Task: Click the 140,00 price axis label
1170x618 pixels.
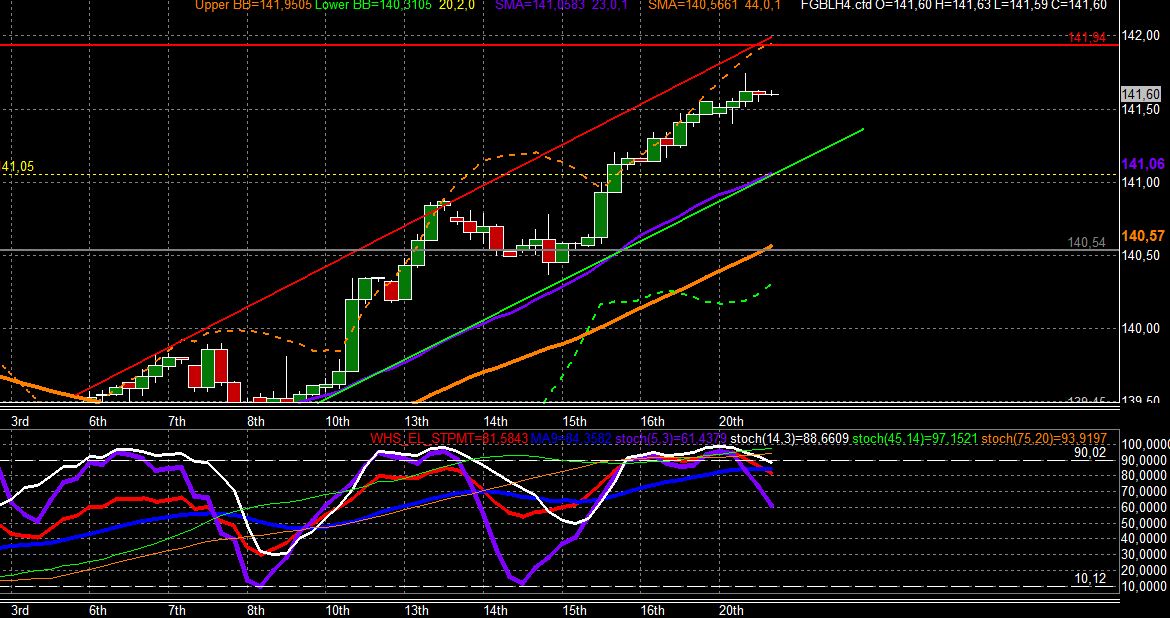Action: click(1141, 328)
